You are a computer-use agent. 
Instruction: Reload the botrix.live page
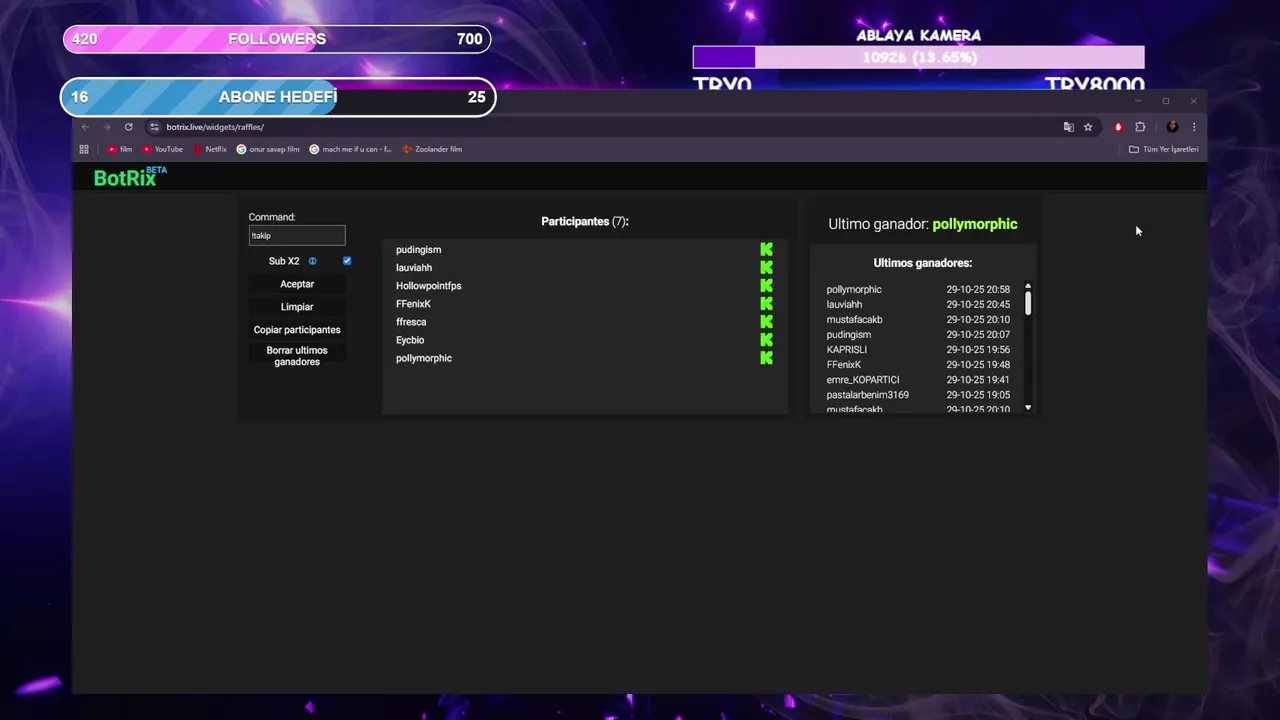point(128,127)
